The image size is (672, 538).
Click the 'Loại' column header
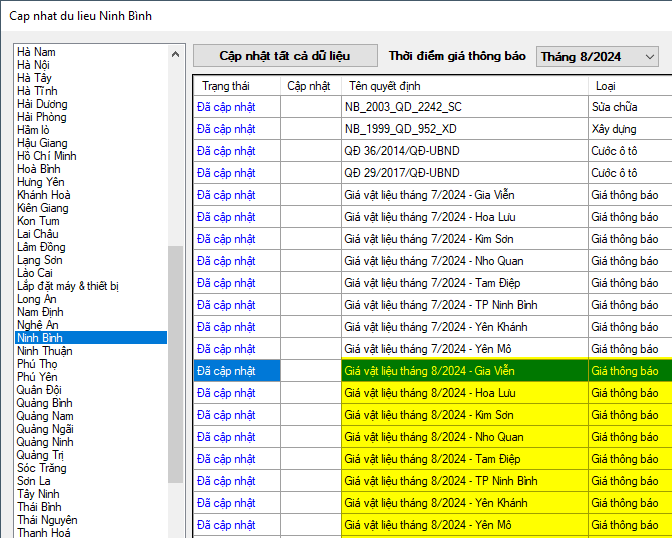click(605, 86)
